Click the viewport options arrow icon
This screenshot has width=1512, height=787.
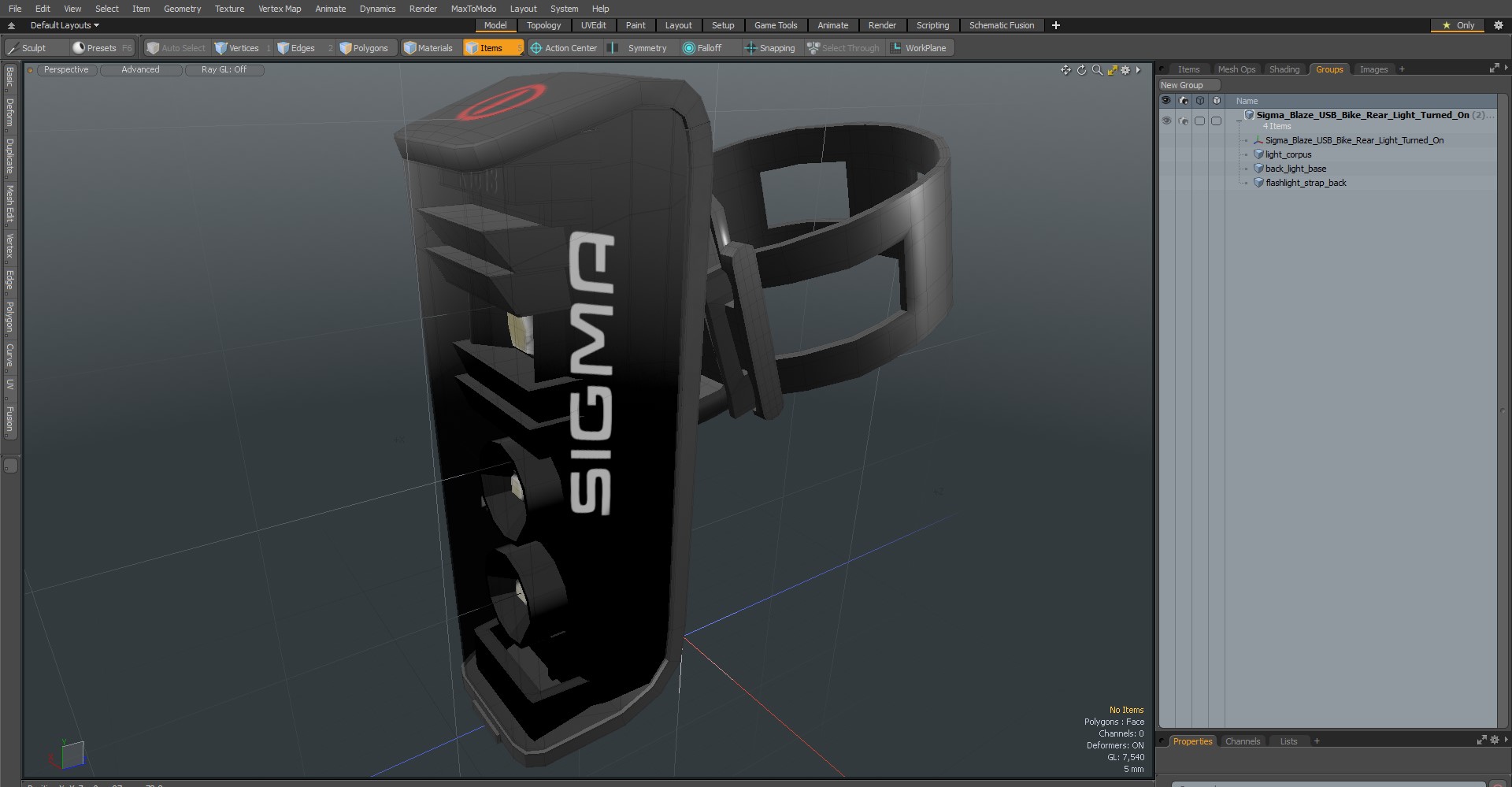pyautogui.click(x=1138, y=70)
